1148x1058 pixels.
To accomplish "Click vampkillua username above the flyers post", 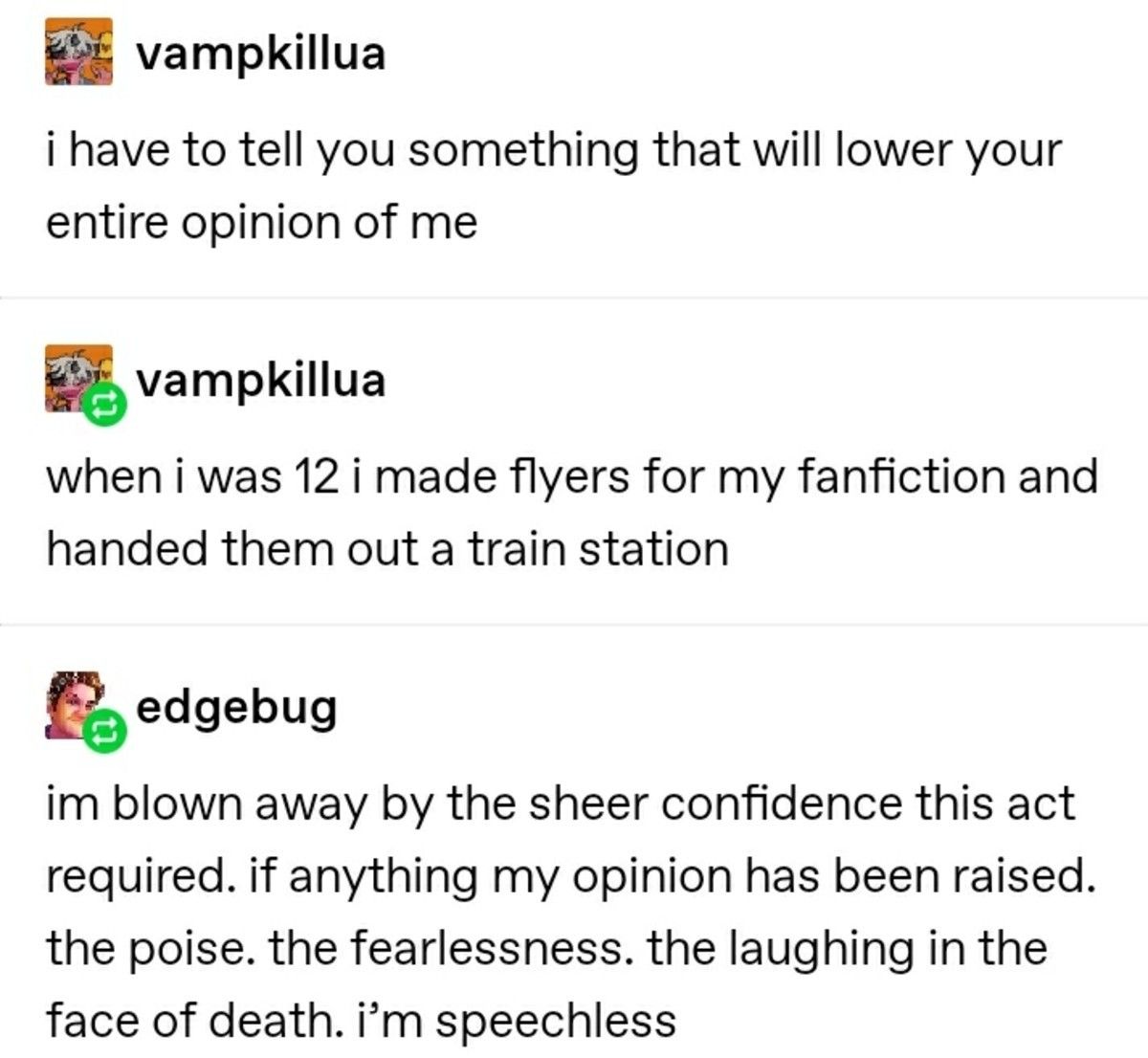I will click(x=260, y=380).
